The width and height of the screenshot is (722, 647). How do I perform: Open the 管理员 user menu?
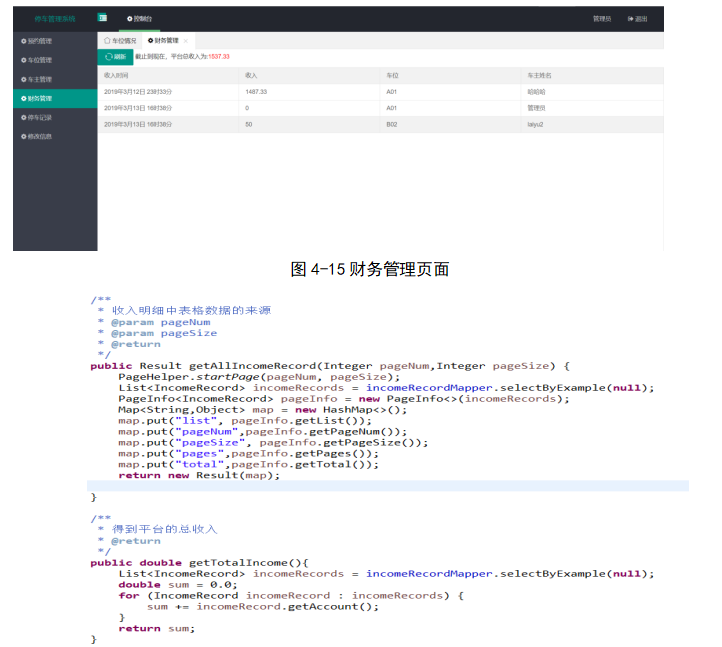pyautogui.click(x=602, y=19)
